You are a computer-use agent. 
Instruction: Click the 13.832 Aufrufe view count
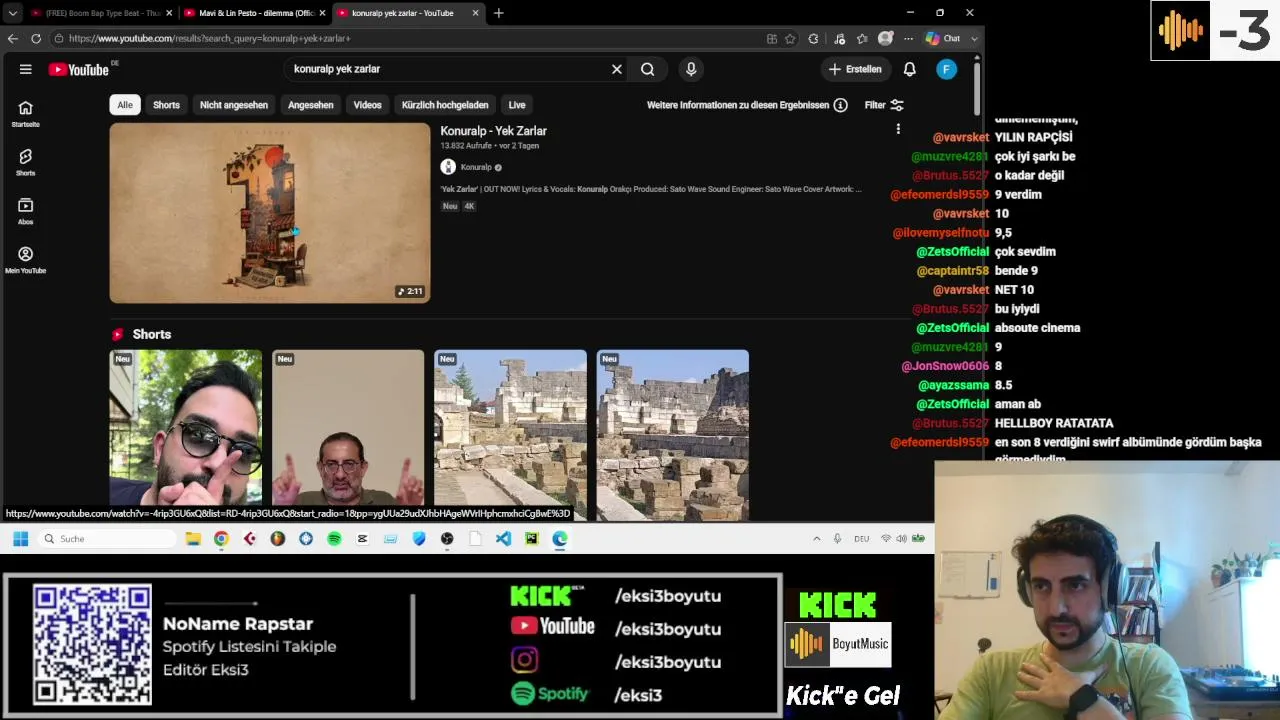[466, 146]
